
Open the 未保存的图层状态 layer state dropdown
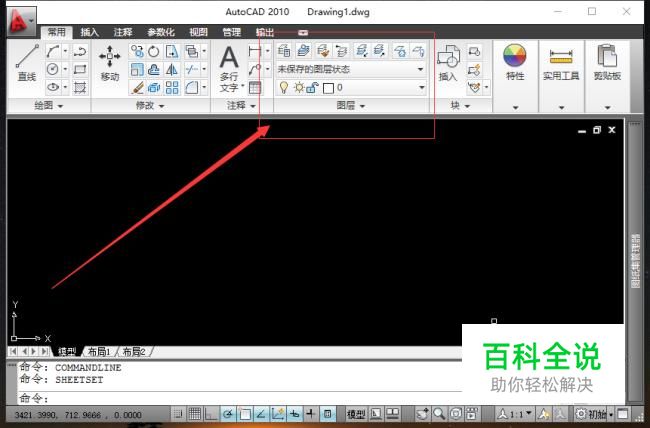pos(351,69)
